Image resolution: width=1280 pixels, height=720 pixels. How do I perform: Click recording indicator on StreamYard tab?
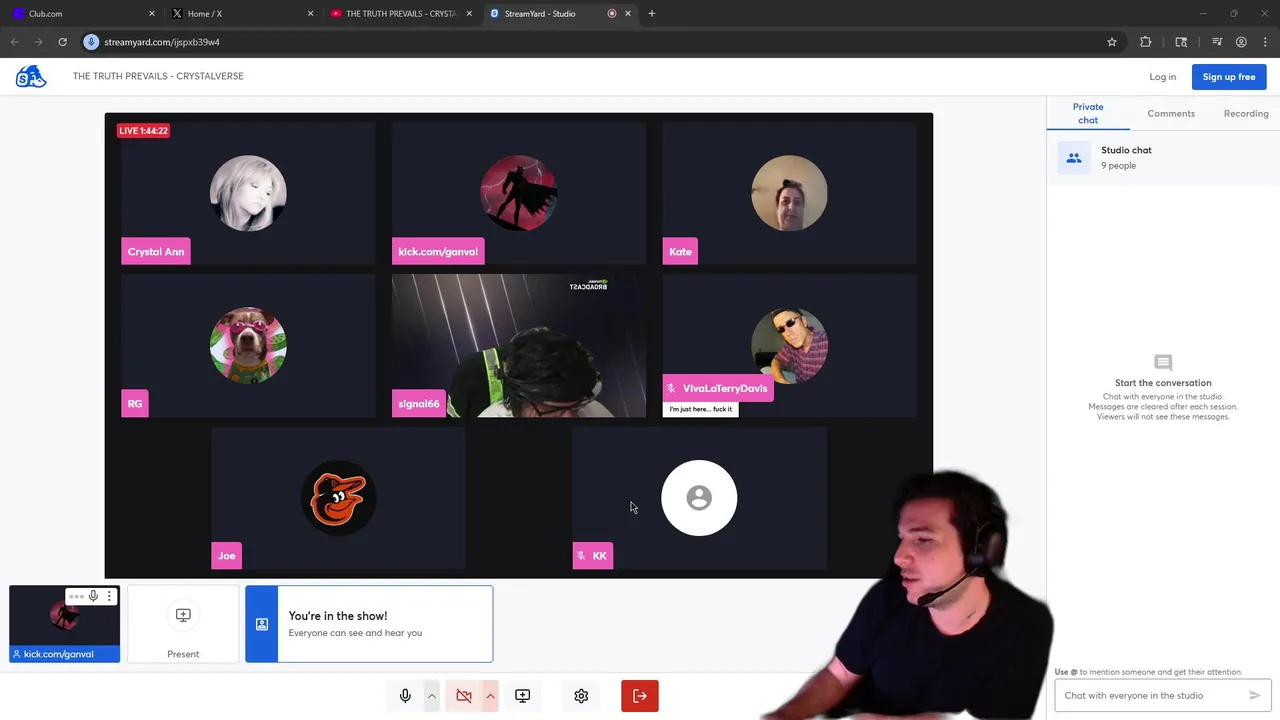coord(612,14)
